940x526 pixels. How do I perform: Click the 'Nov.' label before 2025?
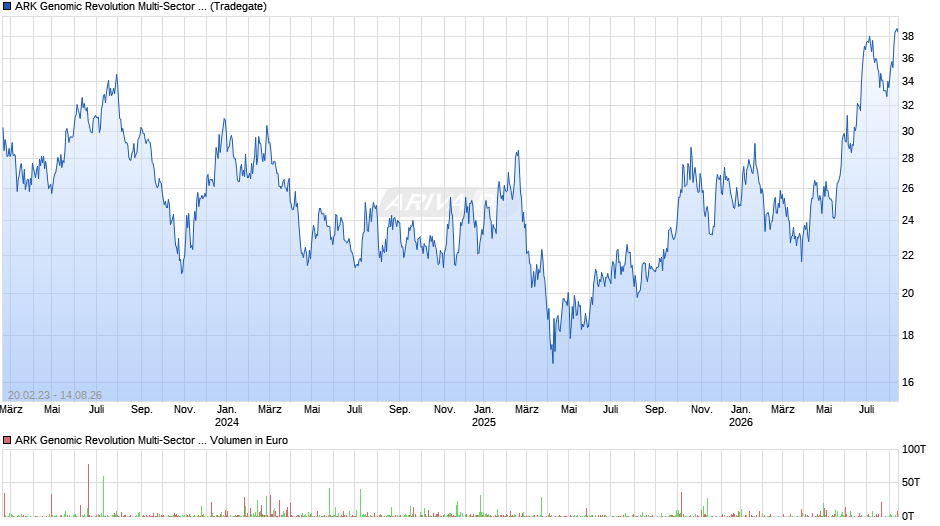click(444, 410)
